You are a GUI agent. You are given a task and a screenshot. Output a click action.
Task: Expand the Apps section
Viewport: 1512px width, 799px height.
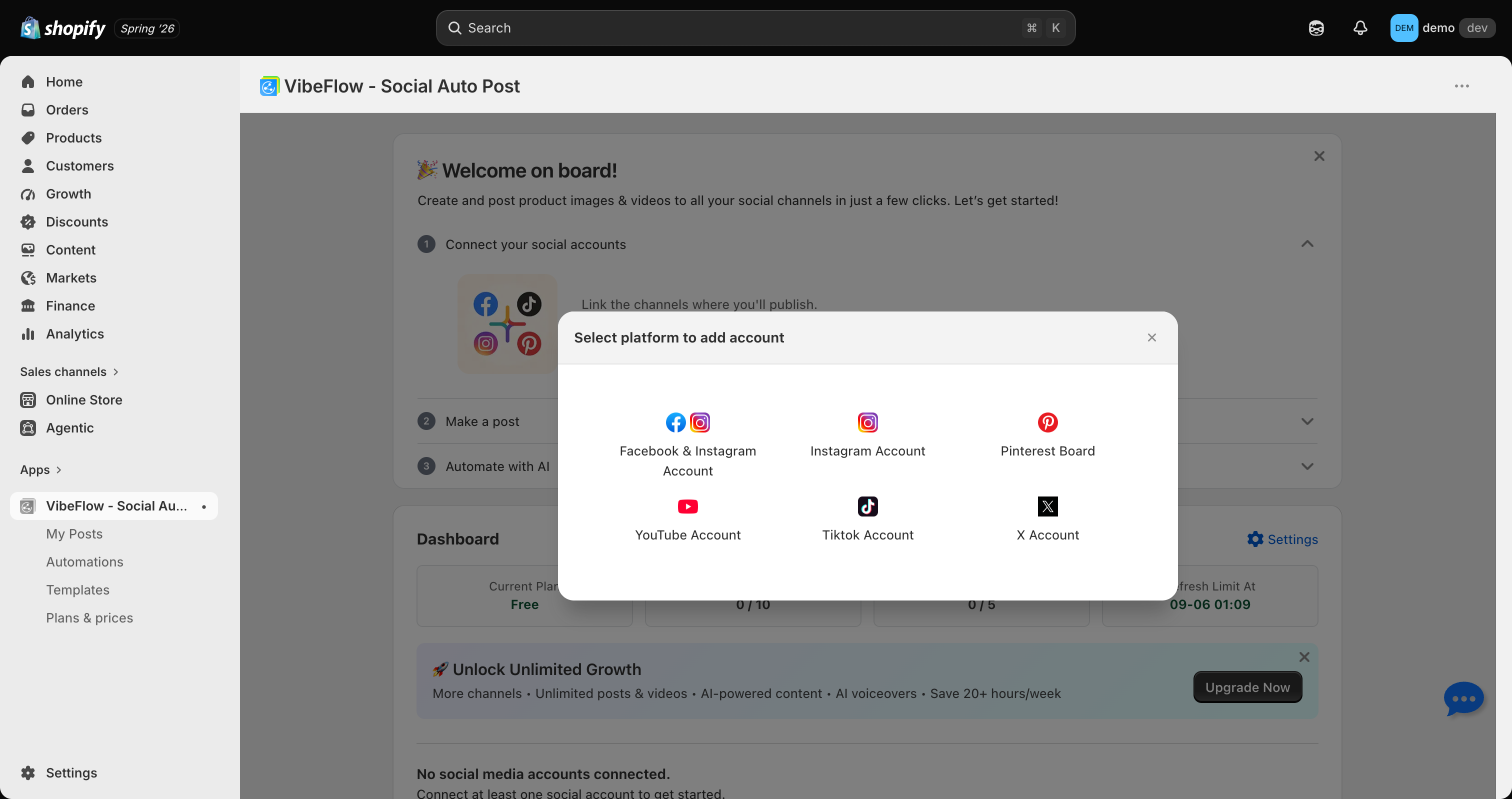point(40,469)
